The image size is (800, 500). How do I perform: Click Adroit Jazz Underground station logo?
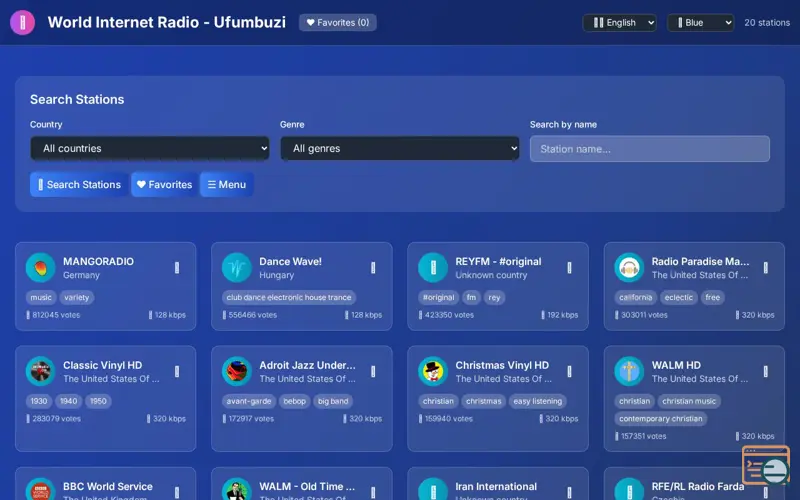[x=237, y=371]
